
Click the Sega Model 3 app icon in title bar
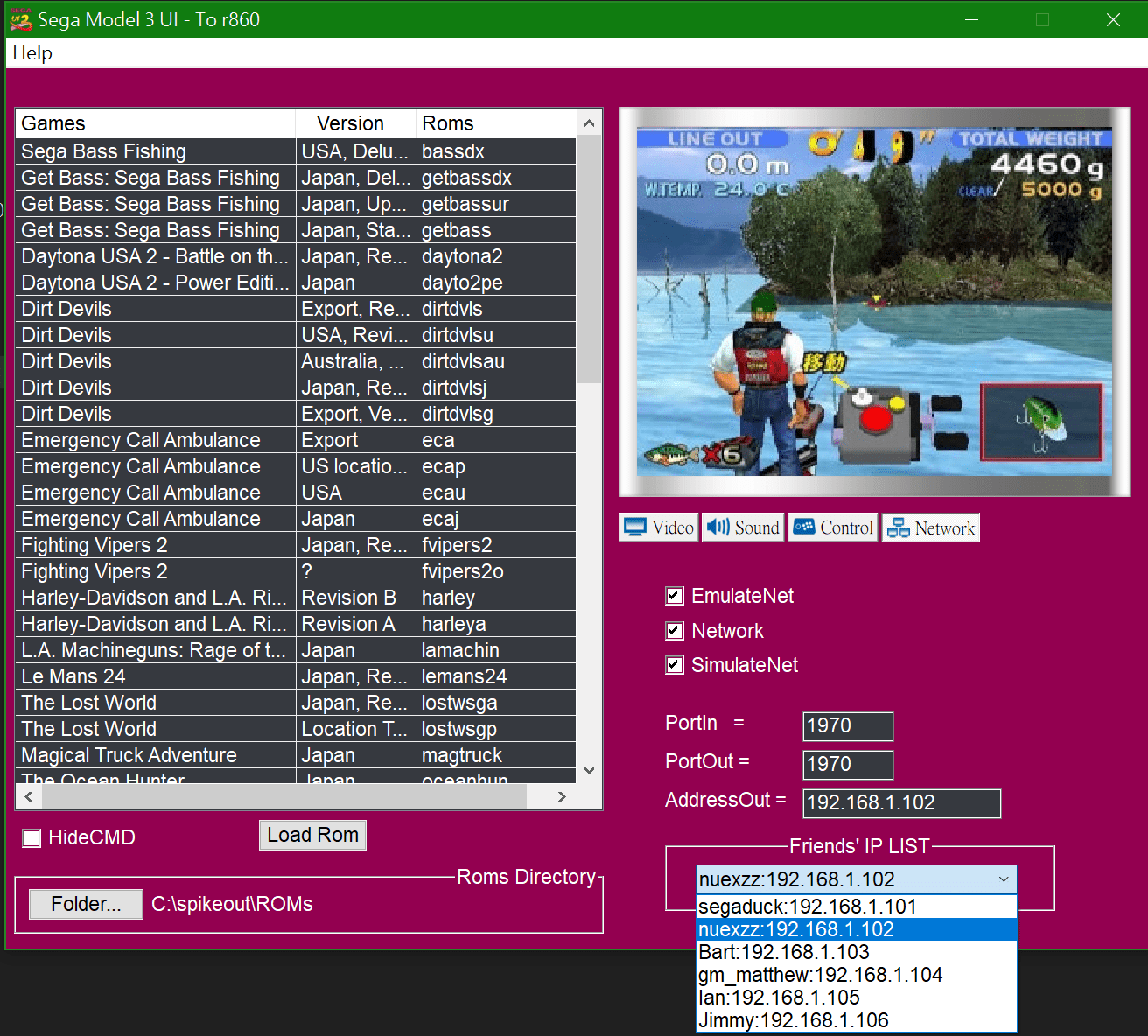pyautogui.click(x=21, y=19)
